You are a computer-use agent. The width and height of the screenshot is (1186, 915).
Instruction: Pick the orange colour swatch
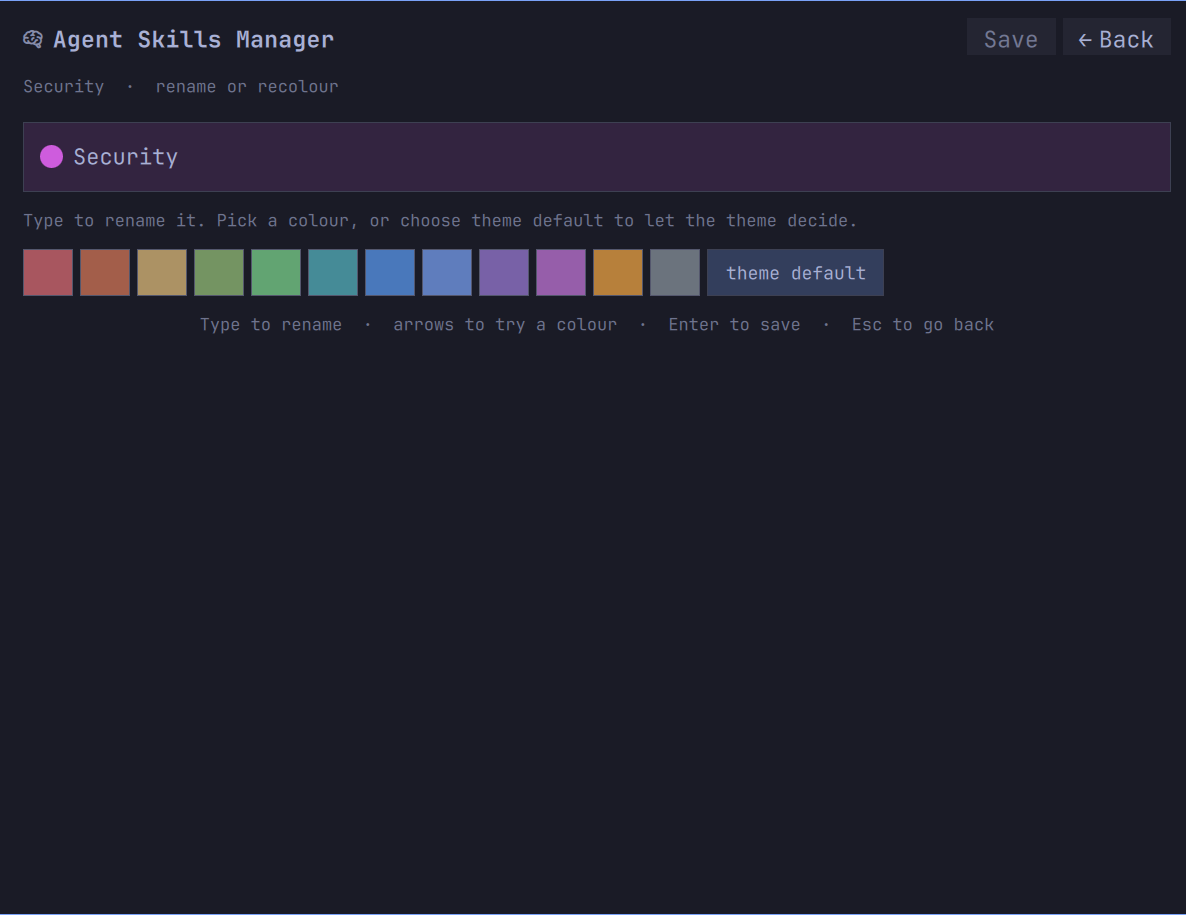pyautogui.click(x=618, y=272)
